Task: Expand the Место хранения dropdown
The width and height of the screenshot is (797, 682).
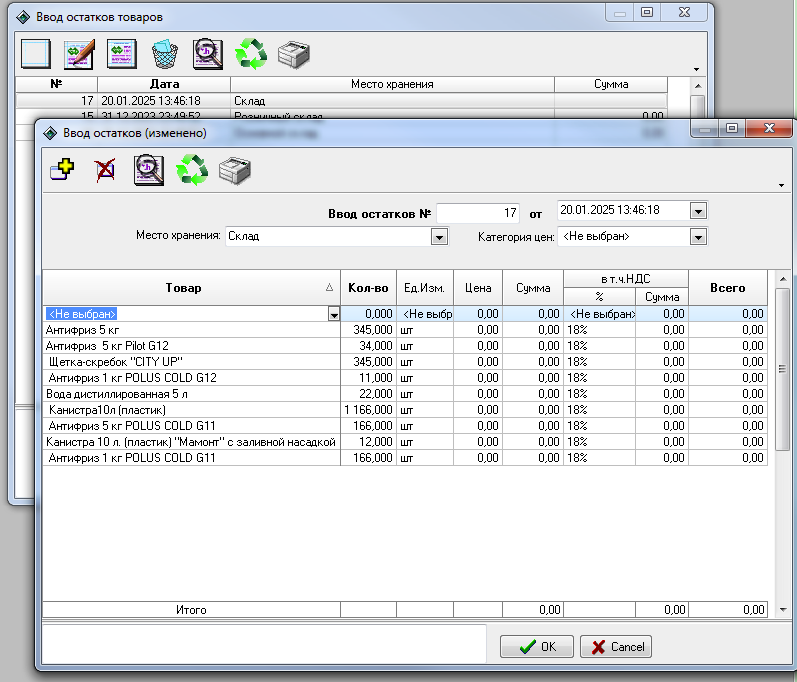Action: (439, 236)
